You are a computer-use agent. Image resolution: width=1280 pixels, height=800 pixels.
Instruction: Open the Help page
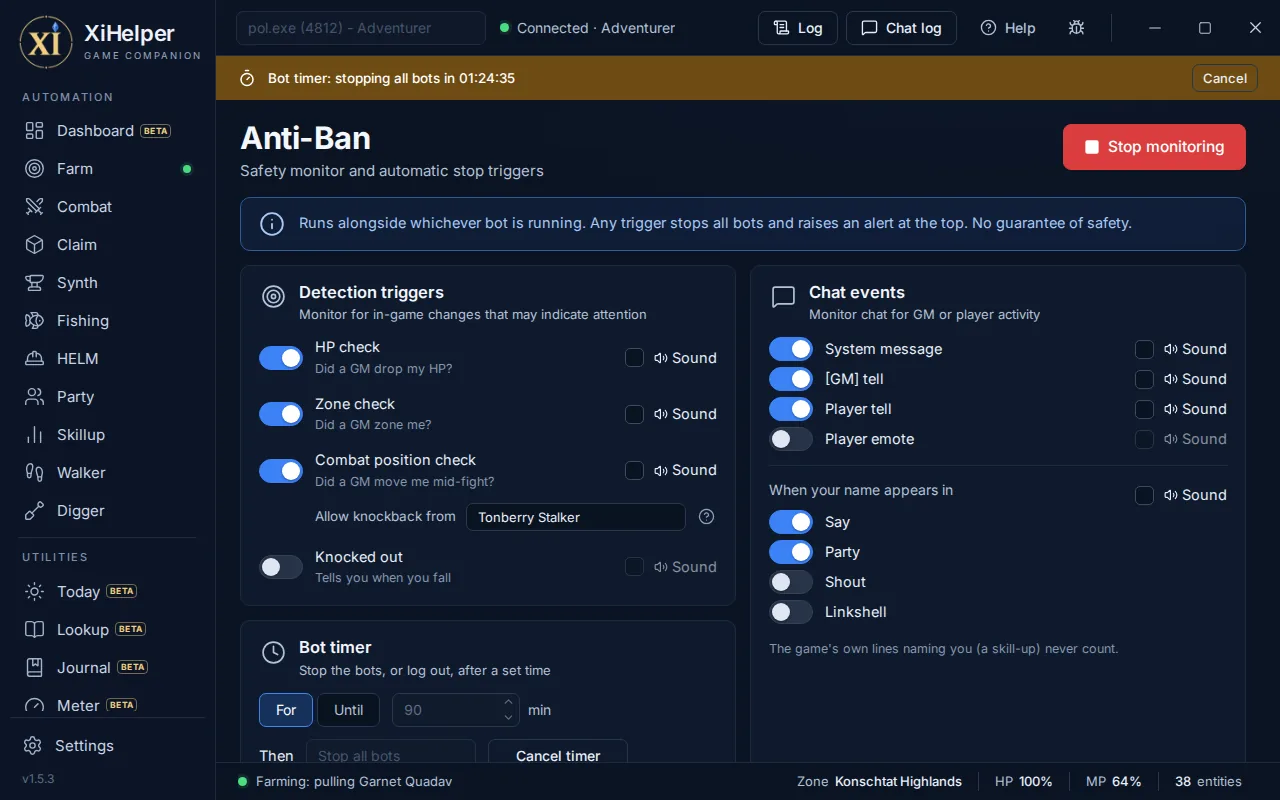pos(1008,28)
